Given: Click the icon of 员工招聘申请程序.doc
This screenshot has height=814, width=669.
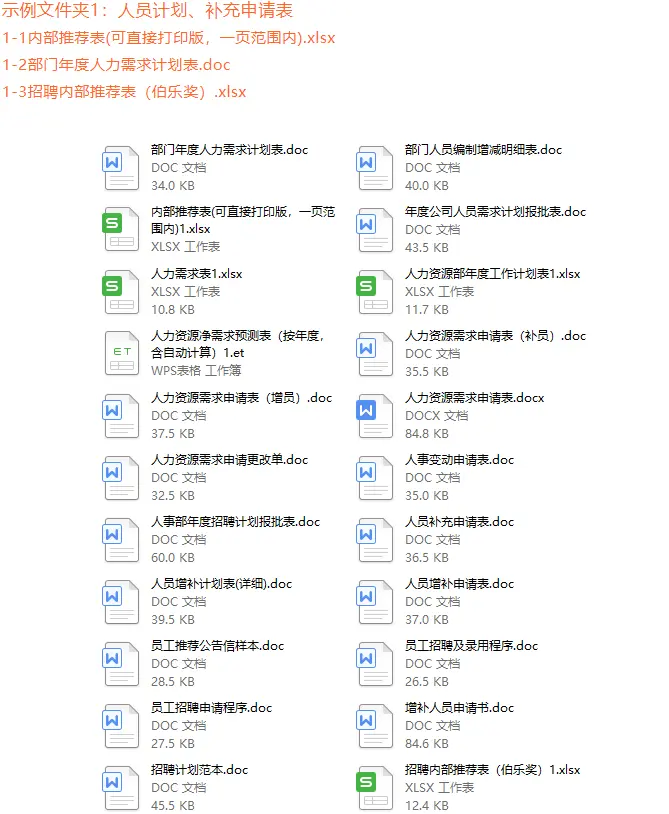Looking at the screenshot, I should coord(120,725).
